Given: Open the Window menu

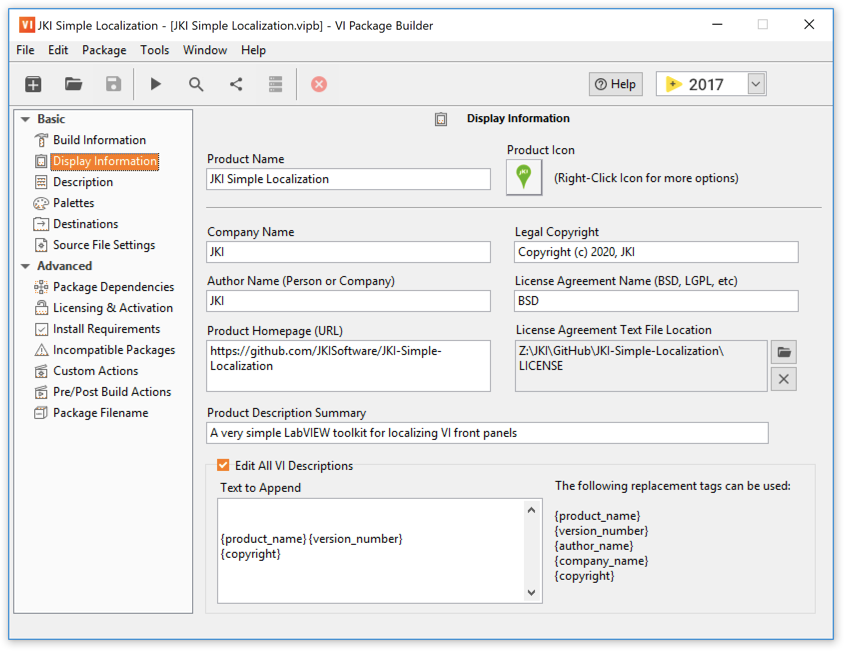Looking at the screenshot, I should click(x=205, y=50).
